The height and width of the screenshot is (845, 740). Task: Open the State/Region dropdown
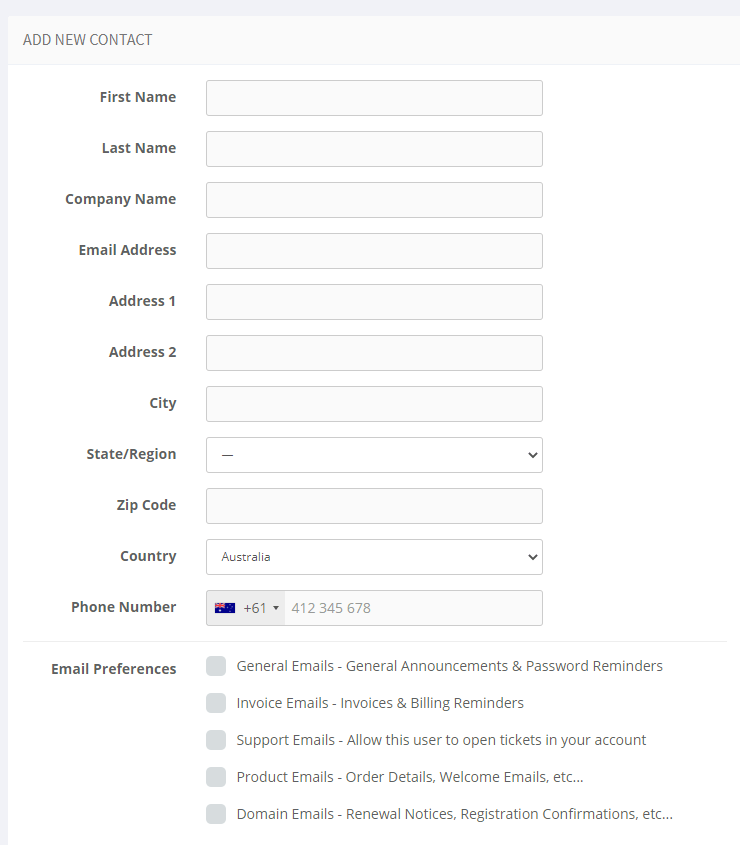(374, 454)
